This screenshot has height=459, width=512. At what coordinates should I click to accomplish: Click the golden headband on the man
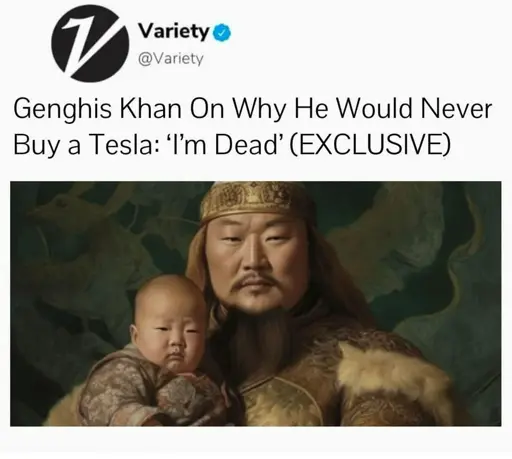point(255,199)
